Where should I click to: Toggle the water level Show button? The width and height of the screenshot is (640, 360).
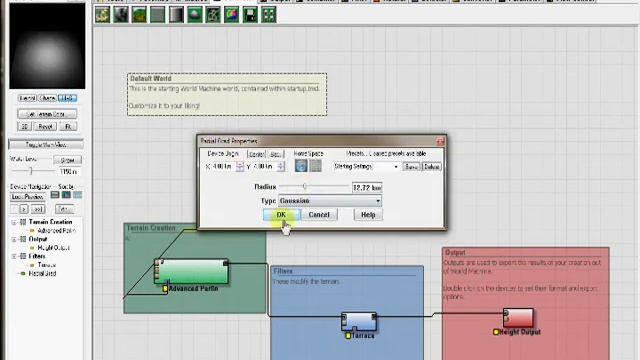coord(67,160)
